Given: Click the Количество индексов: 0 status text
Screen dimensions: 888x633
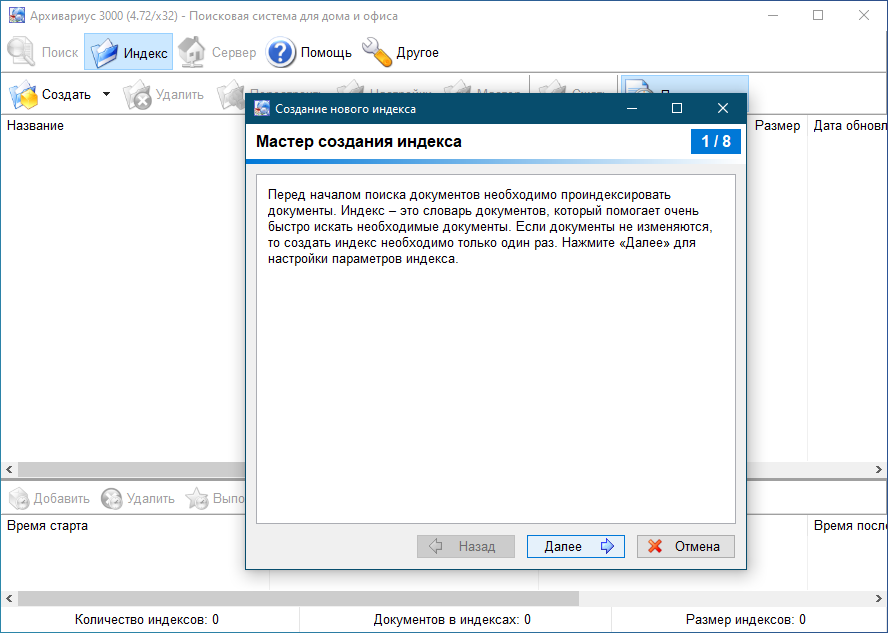Looking at the screenshot, I should pos(147,620).
